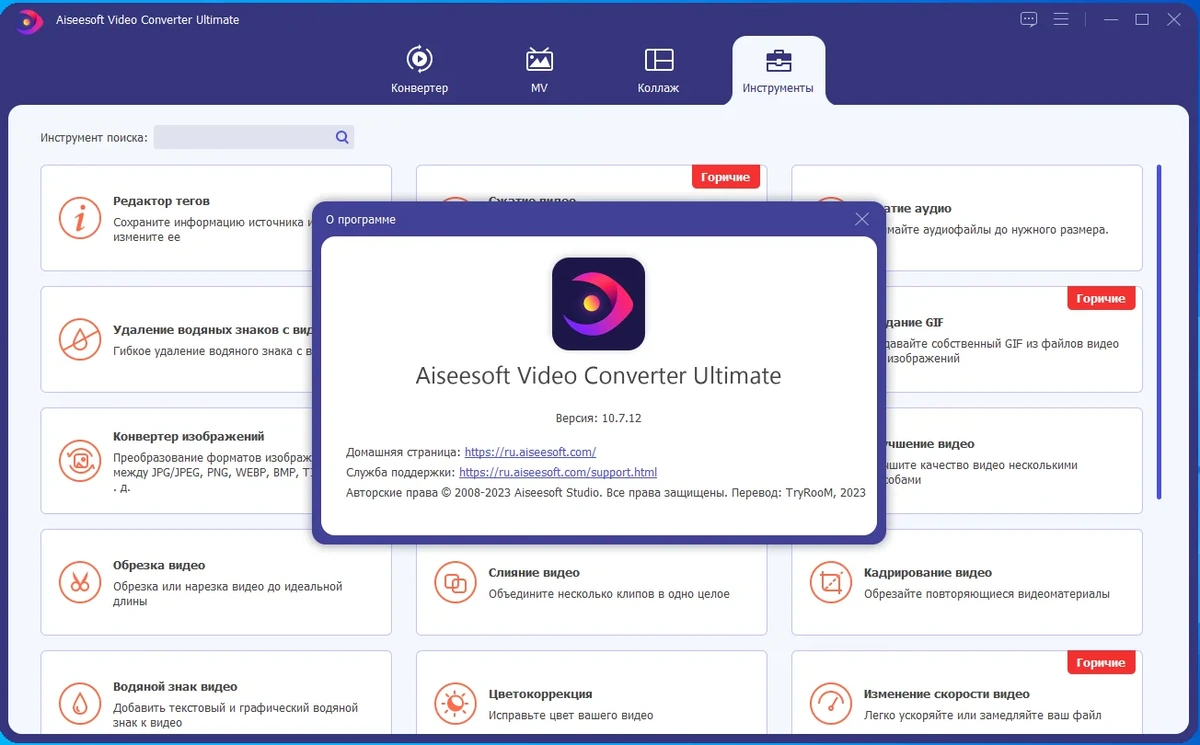The image size is (1200, 745).
Task: Open the support.html support link
Action: [558, 472]
